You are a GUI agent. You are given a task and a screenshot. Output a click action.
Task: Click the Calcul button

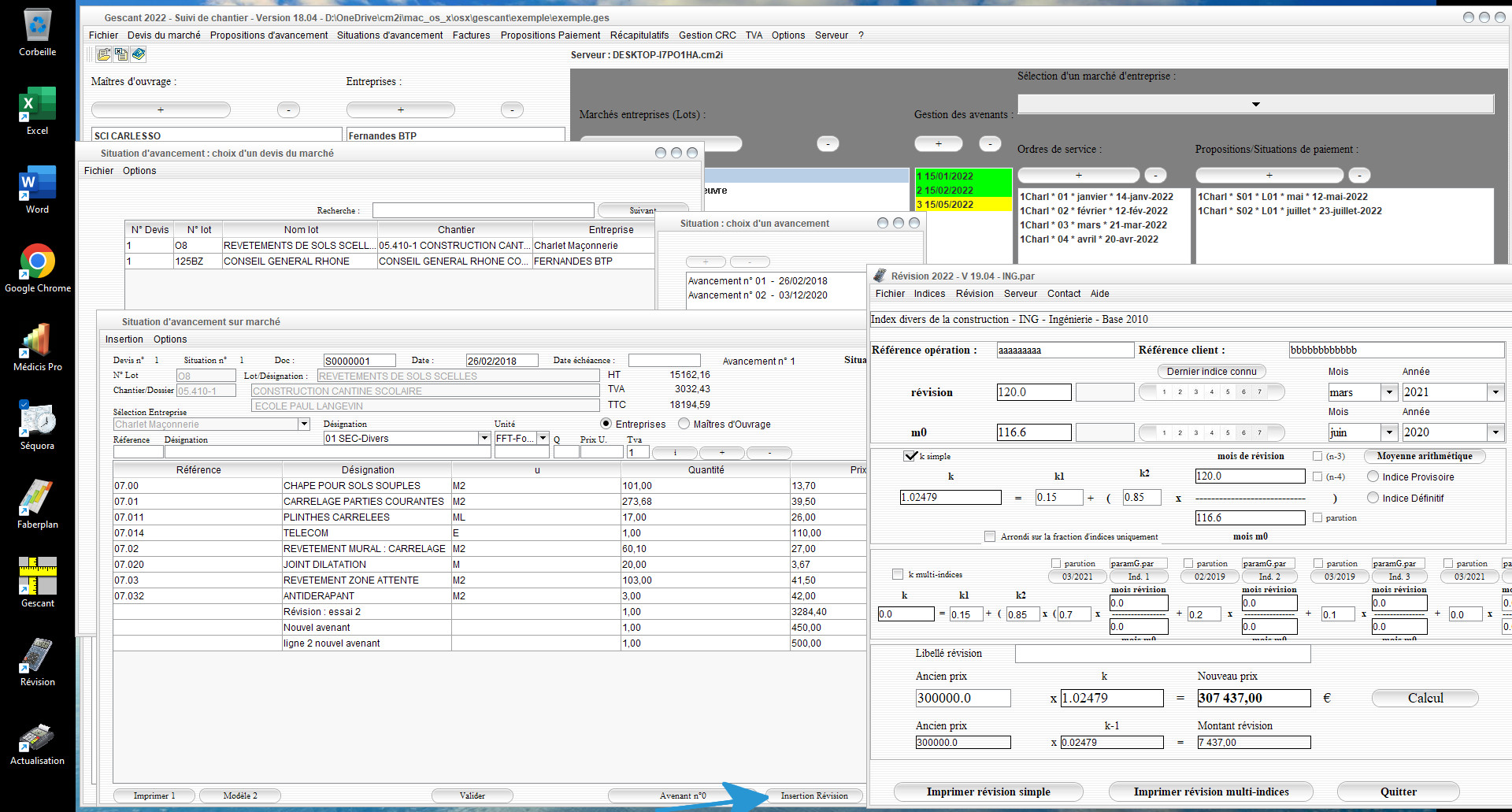(1425, 698)
